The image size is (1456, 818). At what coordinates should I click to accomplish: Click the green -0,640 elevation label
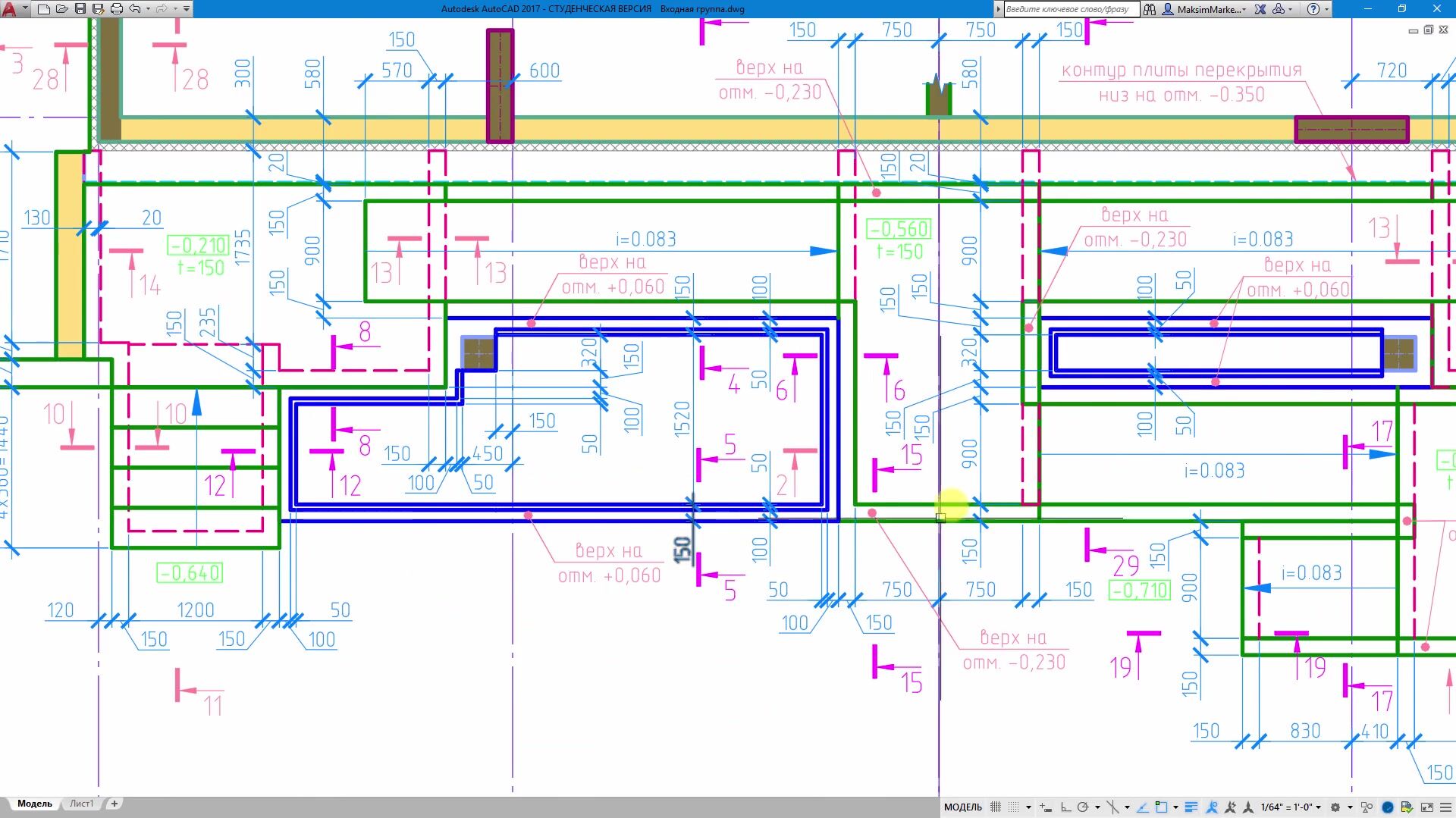point(190,573)
